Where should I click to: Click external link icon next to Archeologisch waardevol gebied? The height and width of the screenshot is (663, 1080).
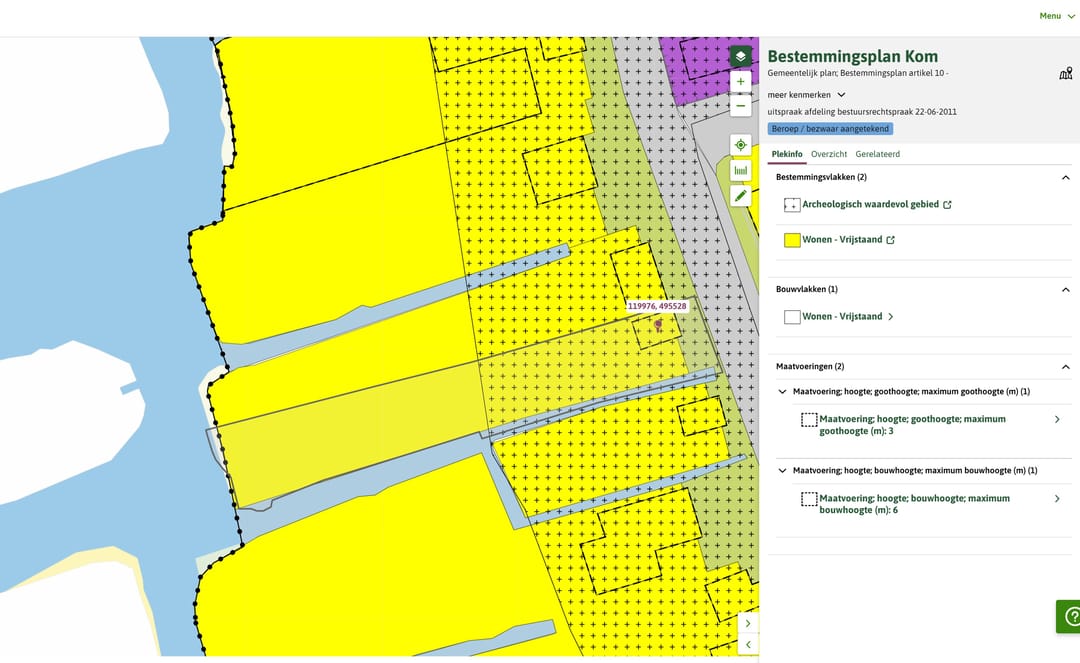[947, 205]
